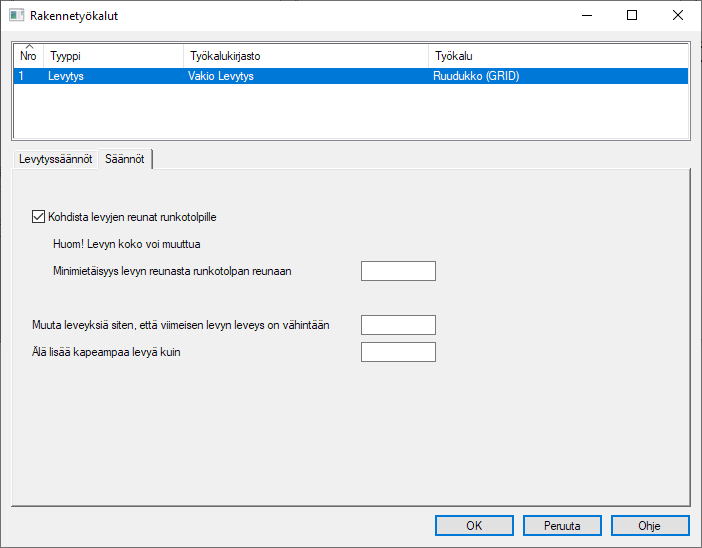
Task: Close the Rakennetyökalut dialog
Action: pos(678,16)
